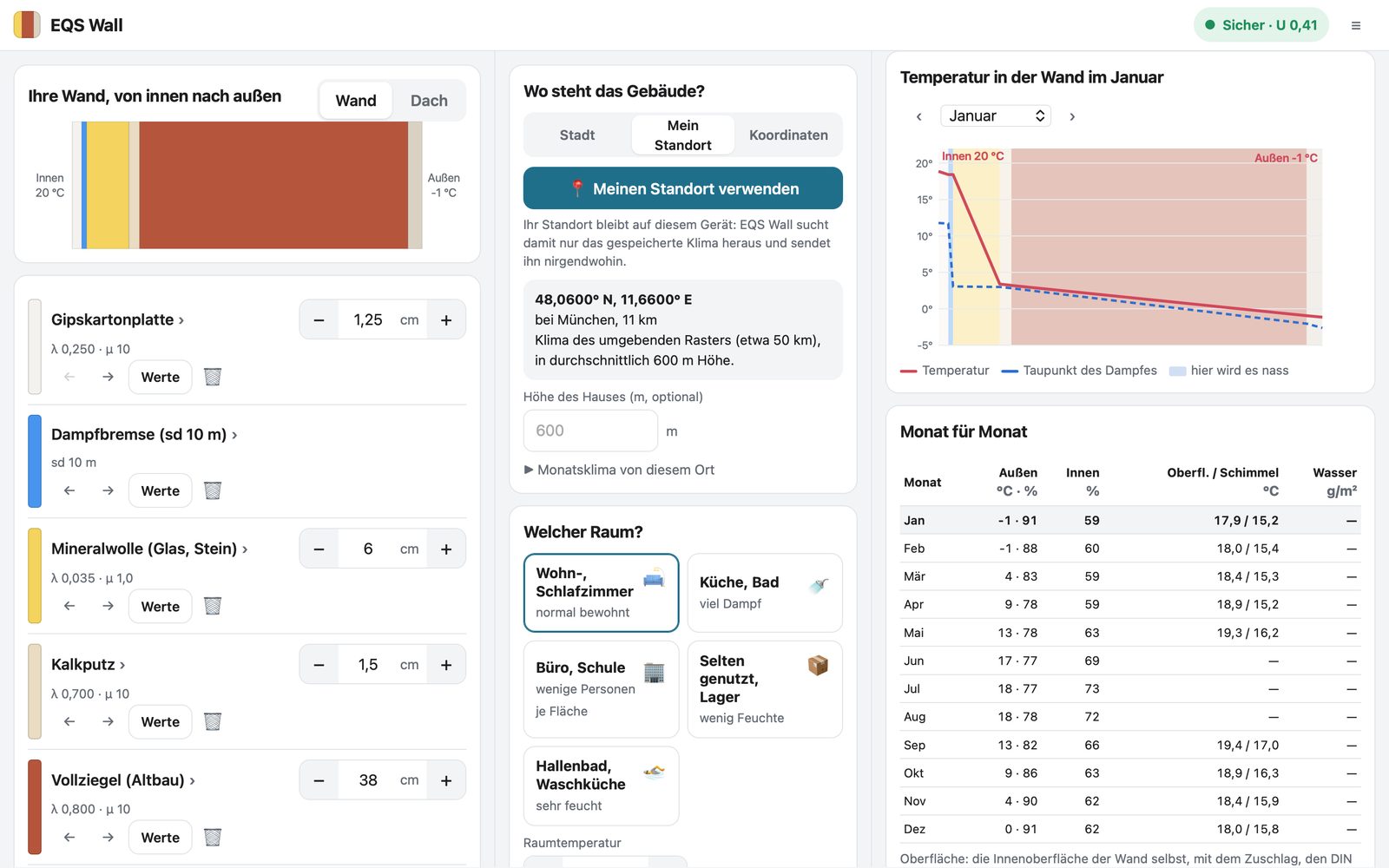Select the Küche, Bad room type

tap(765, 593)
